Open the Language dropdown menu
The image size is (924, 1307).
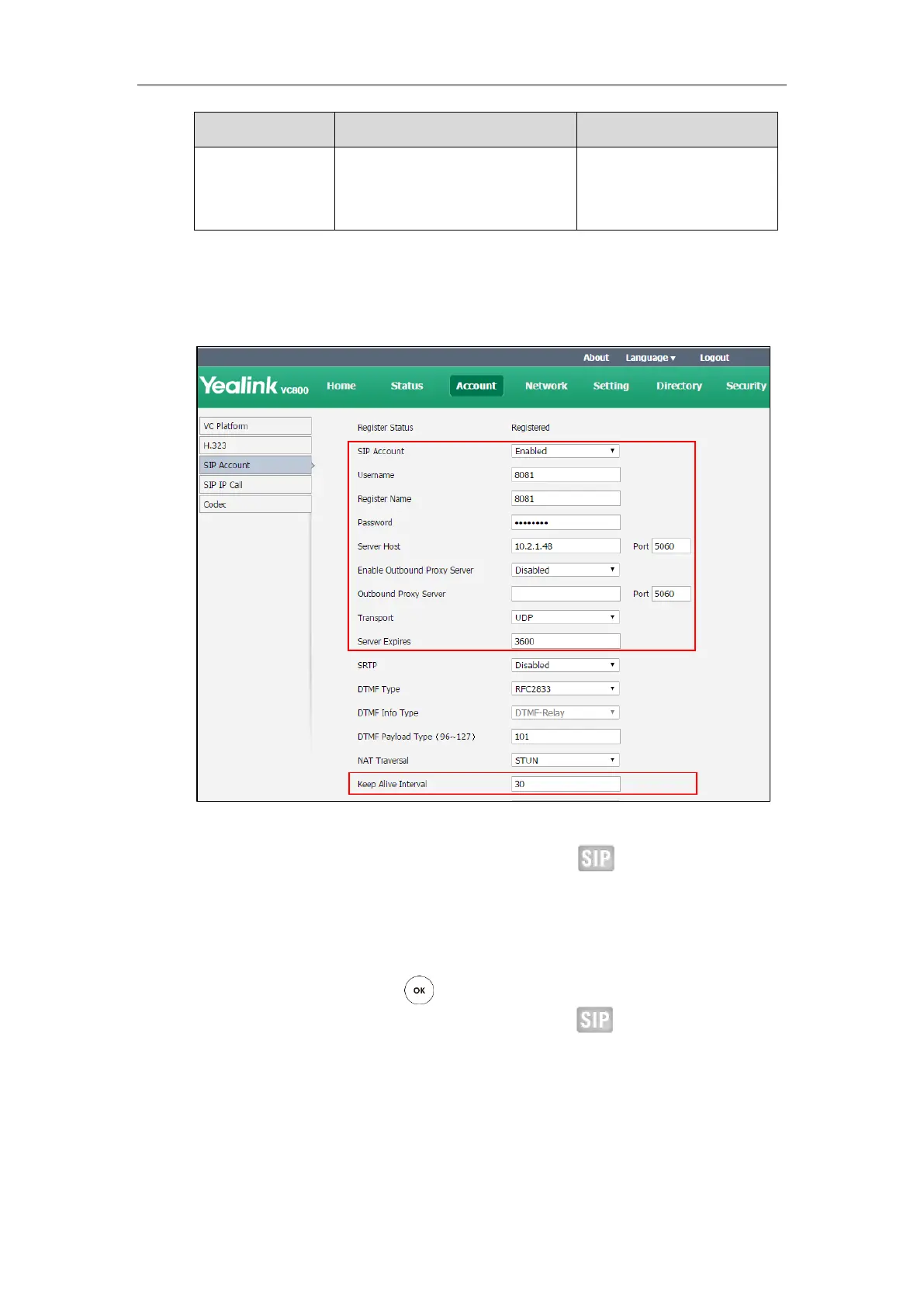(650, 358)
